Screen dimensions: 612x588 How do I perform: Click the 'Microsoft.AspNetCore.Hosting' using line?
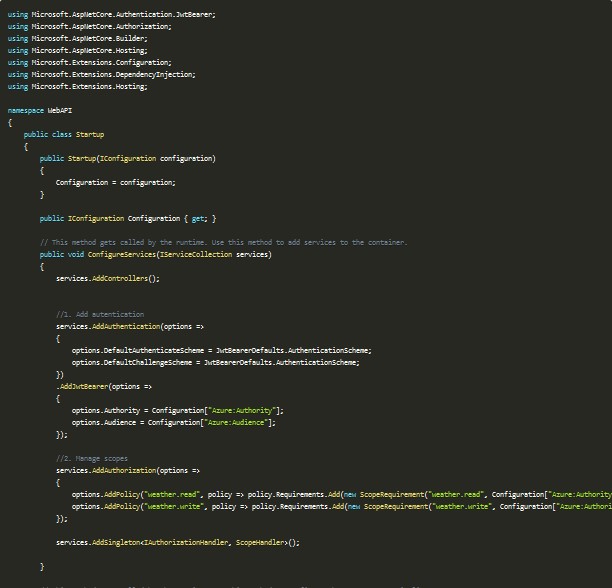pos(78,51)
